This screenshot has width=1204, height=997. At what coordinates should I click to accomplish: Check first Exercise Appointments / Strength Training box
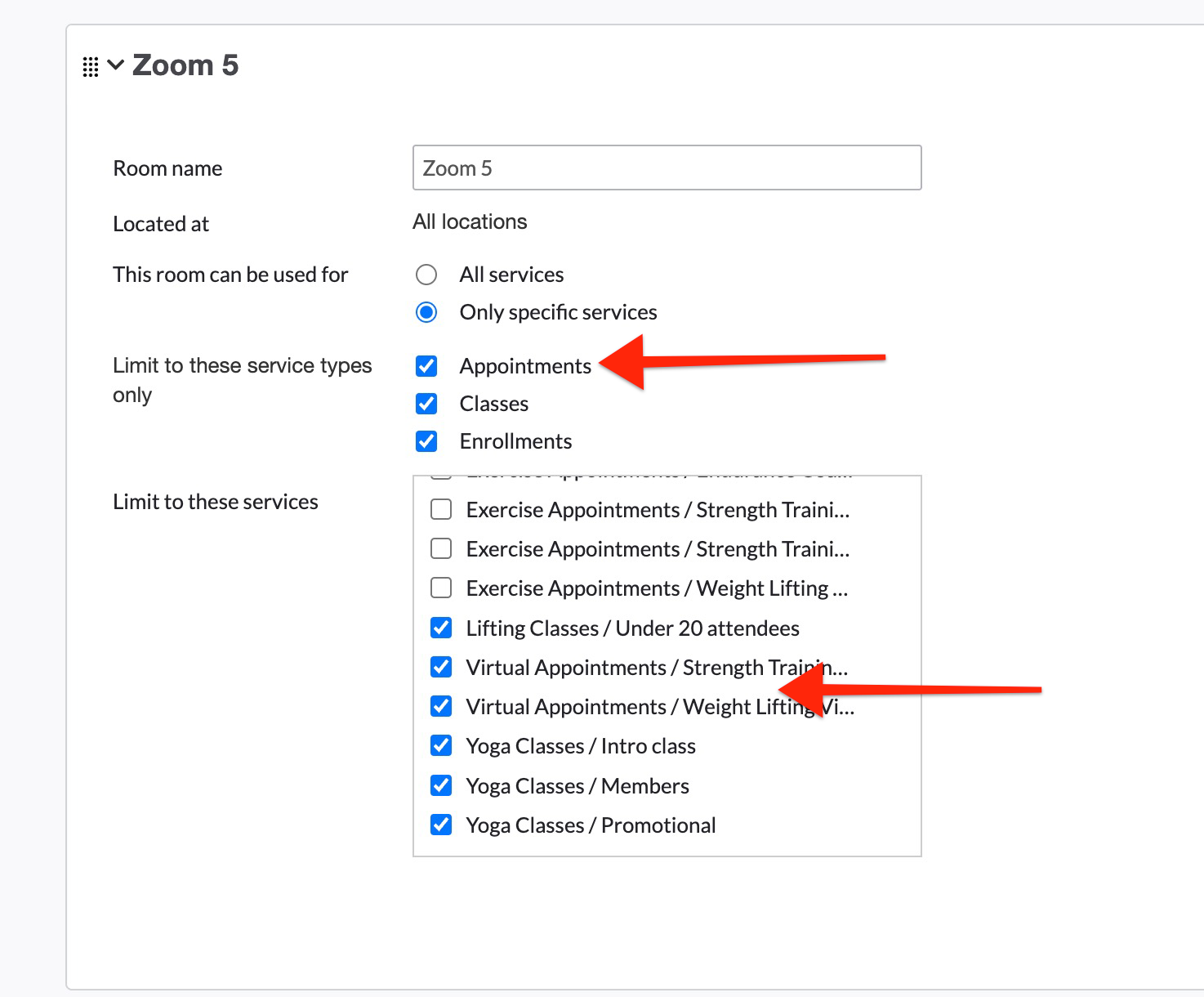point(441,510)
